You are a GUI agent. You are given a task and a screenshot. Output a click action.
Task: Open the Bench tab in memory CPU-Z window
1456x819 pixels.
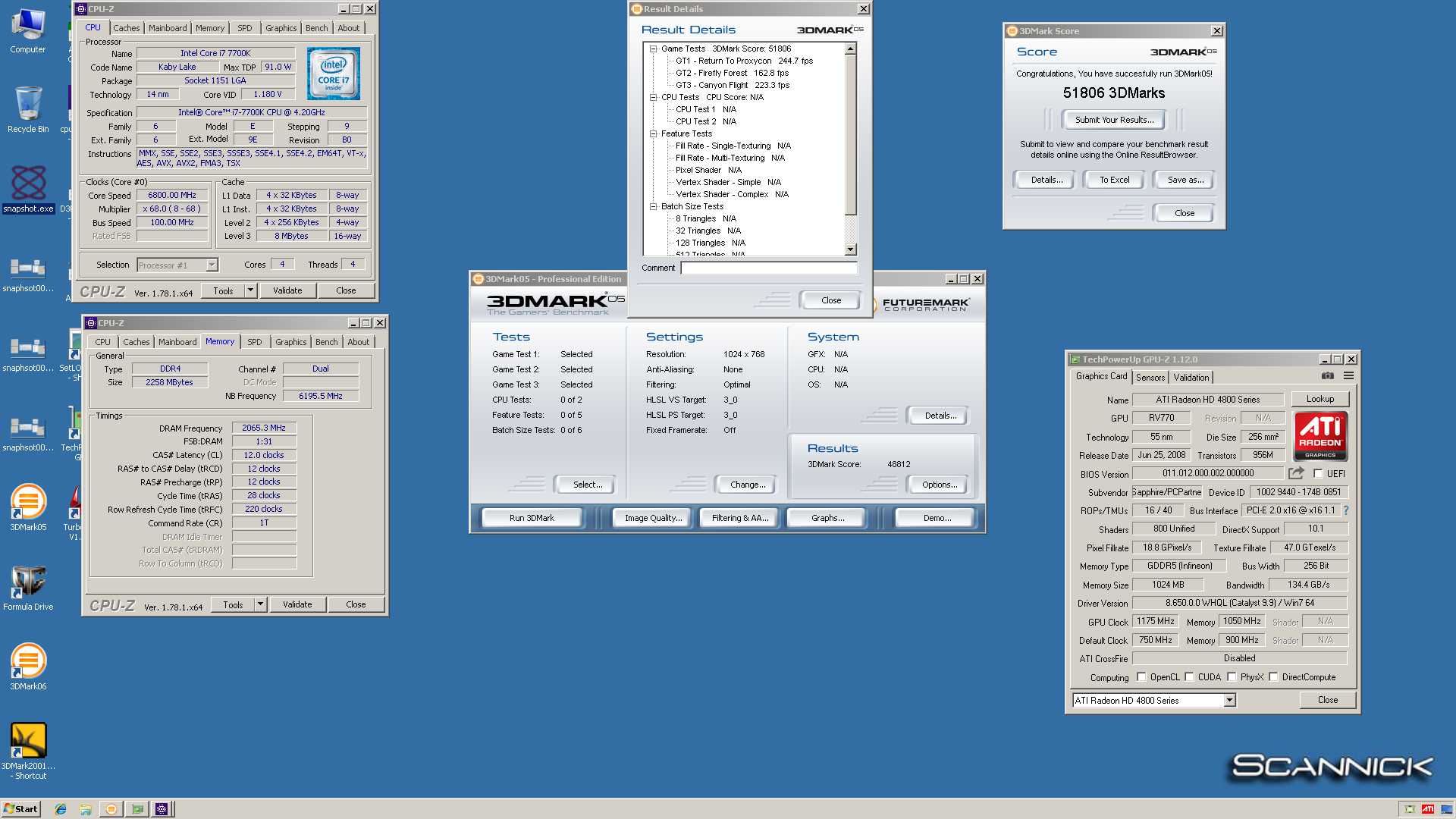coord(327,342)
